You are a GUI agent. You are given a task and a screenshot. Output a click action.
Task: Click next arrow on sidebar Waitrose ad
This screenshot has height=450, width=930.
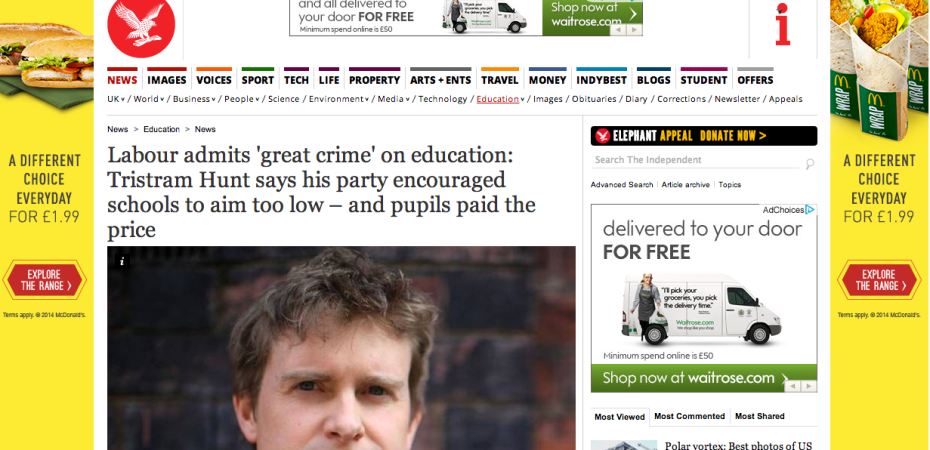click(809, 386)
